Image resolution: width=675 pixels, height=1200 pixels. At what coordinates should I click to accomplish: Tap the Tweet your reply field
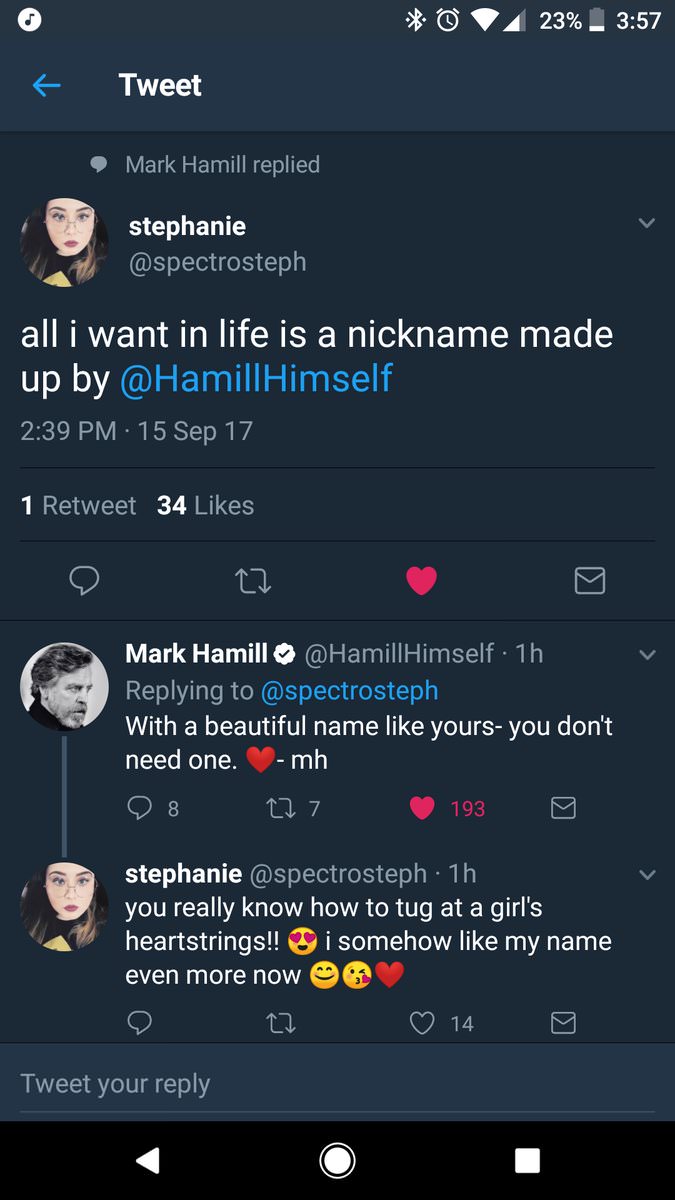pyautogui.click(x=336, y=1084)
